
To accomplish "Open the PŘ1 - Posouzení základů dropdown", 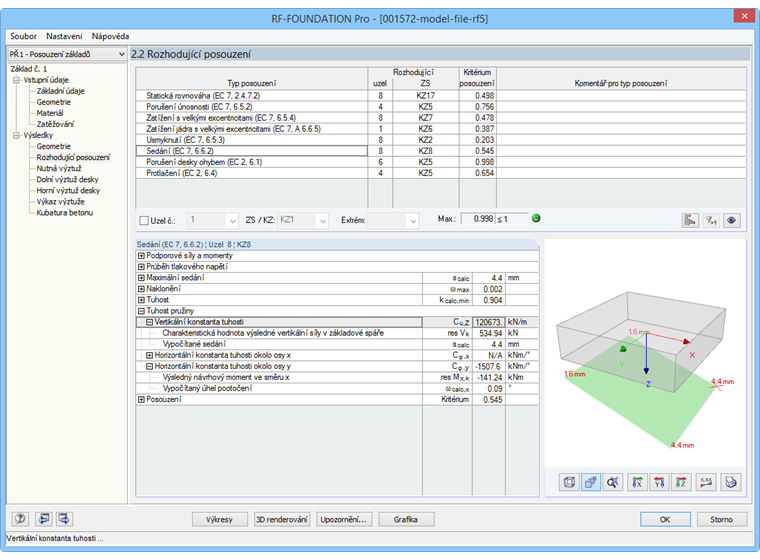I will pos(67,54).
